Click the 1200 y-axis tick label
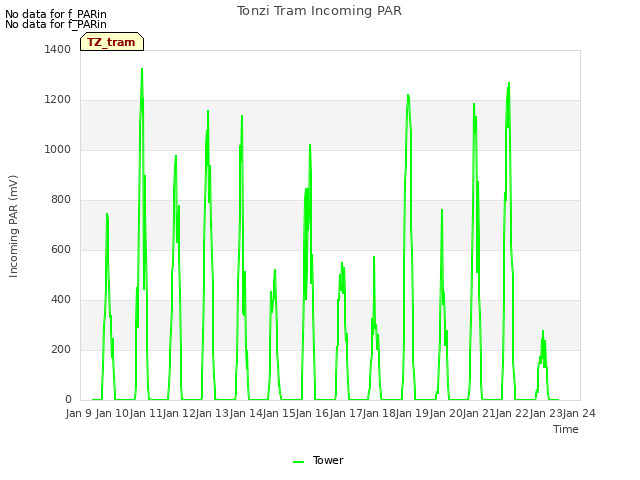The height and width of the screenshot is (480, 640). tap(58, 100)
